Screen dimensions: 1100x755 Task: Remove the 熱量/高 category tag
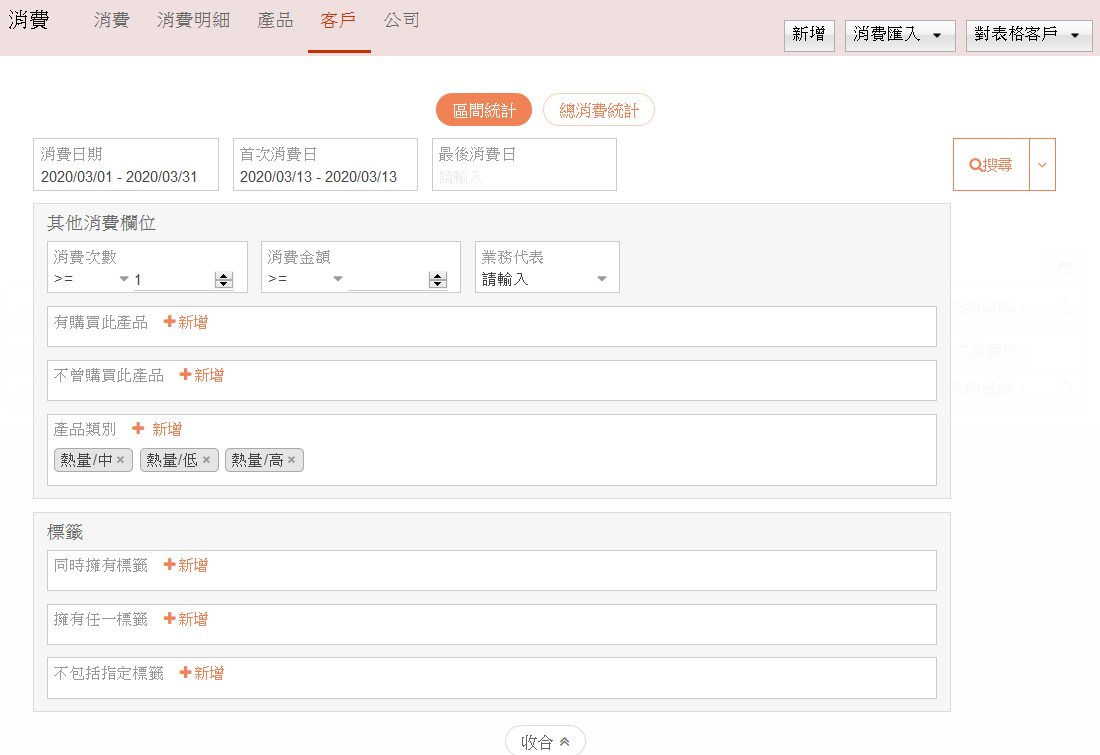pos(291,460)
